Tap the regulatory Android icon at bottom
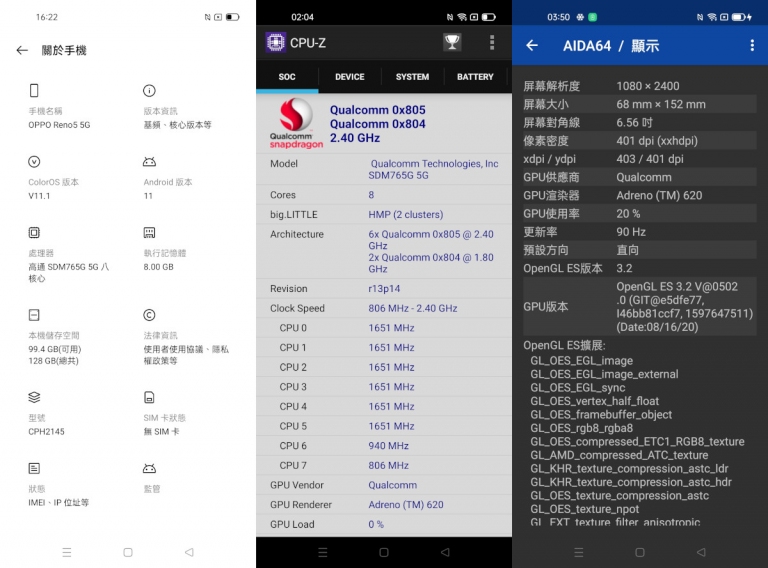The width and height of the screenshot is (768, 568). click(149, 469)
